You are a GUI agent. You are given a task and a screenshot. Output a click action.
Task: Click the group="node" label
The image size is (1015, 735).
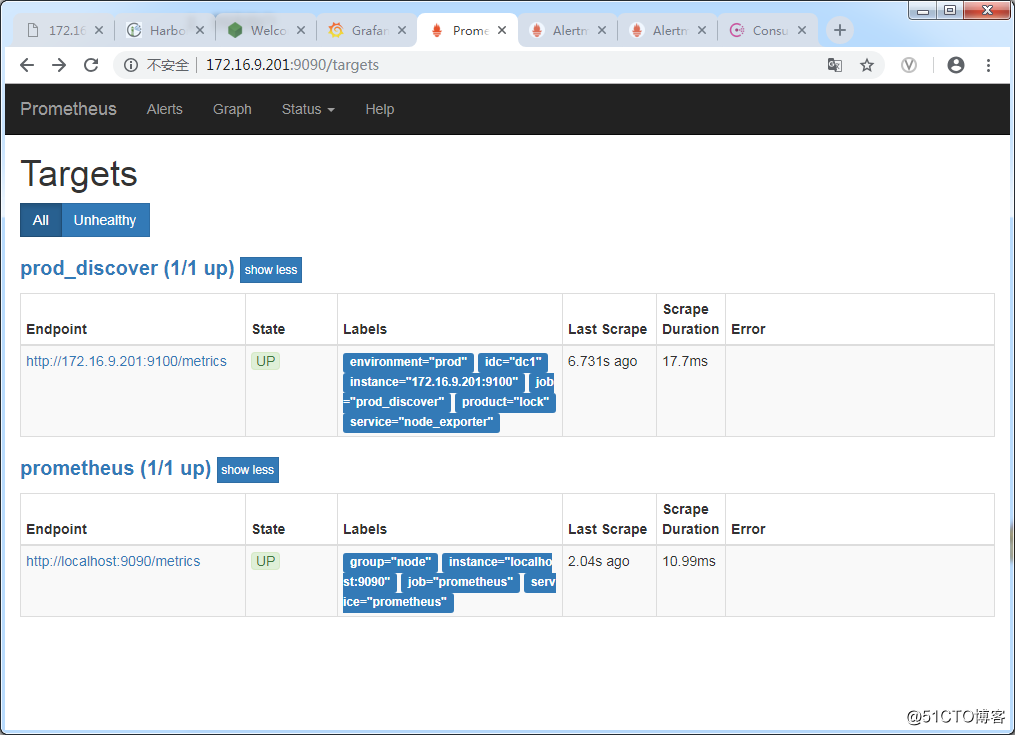[390, 562]
